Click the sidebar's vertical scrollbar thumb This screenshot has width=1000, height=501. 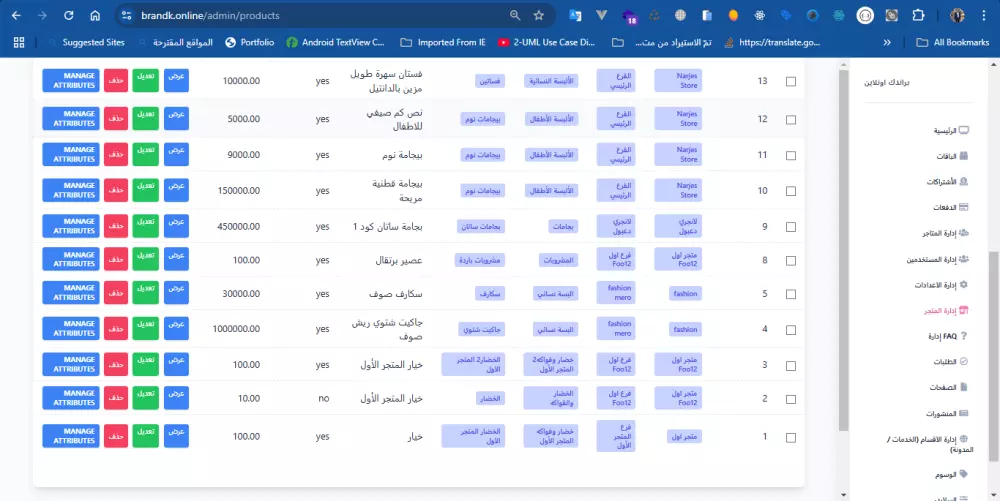993,356
